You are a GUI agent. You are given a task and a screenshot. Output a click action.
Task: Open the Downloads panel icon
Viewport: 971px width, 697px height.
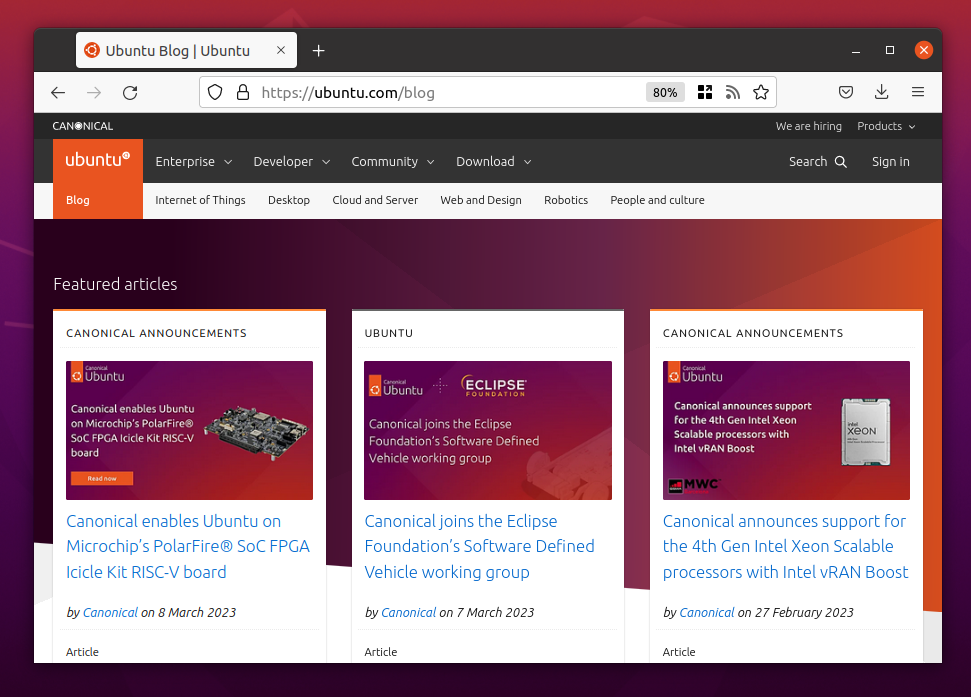(x=882, y=92)
